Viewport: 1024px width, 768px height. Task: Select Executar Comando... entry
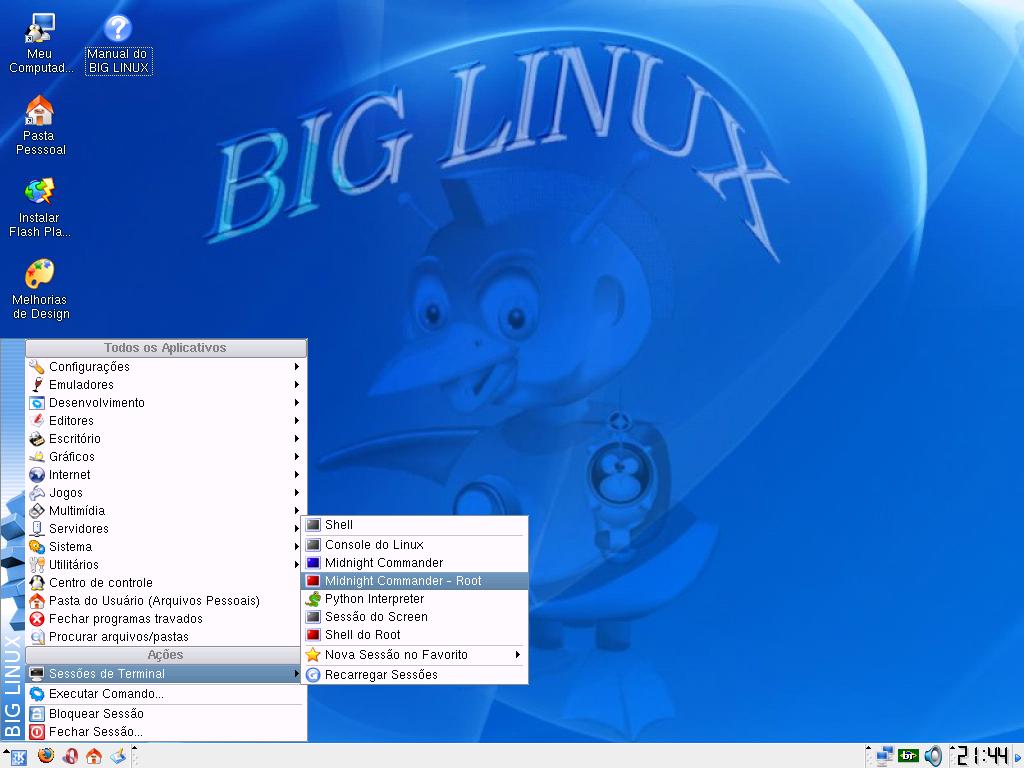166,694
